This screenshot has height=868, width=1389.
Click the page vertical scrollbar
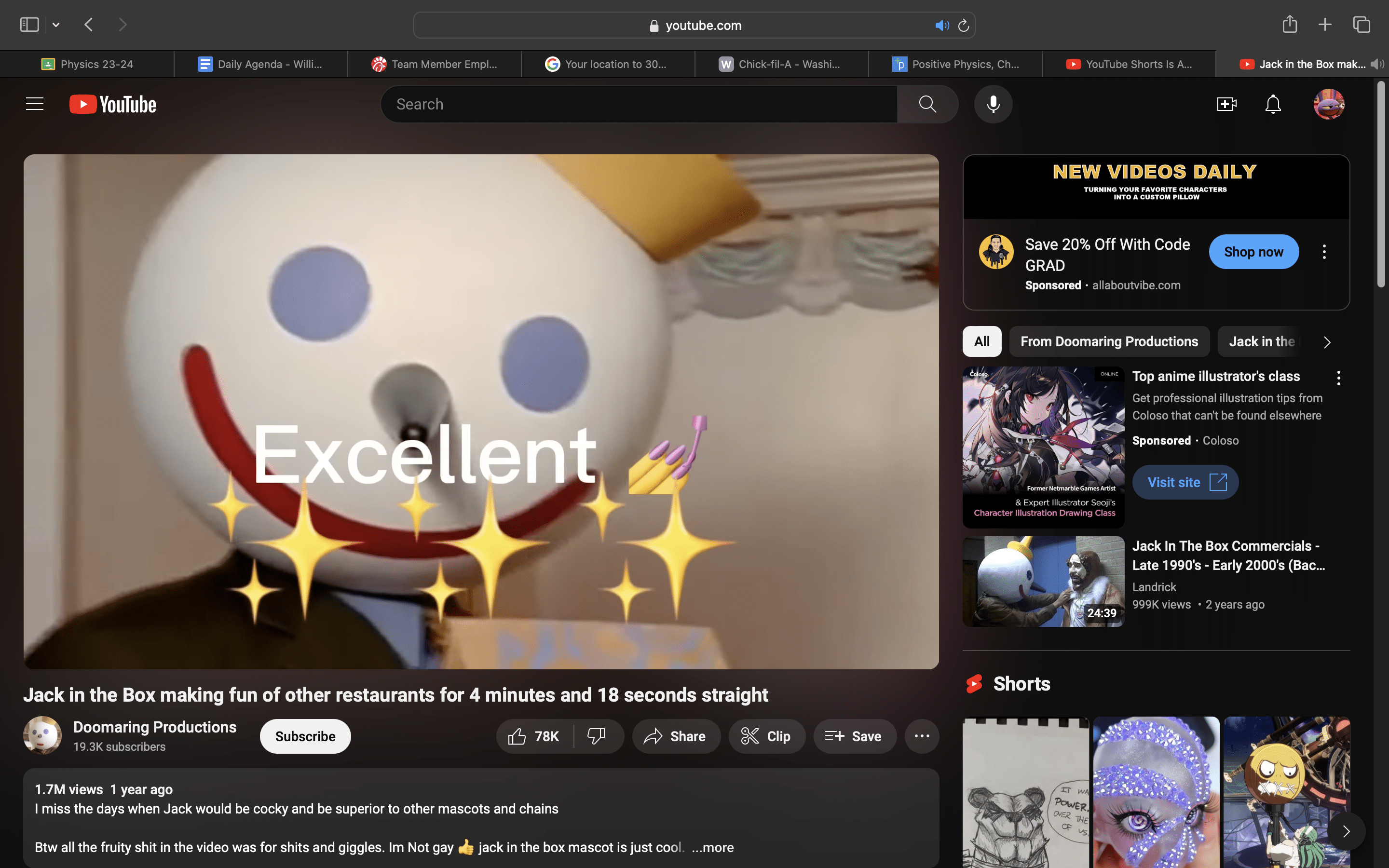(1381, 184)
